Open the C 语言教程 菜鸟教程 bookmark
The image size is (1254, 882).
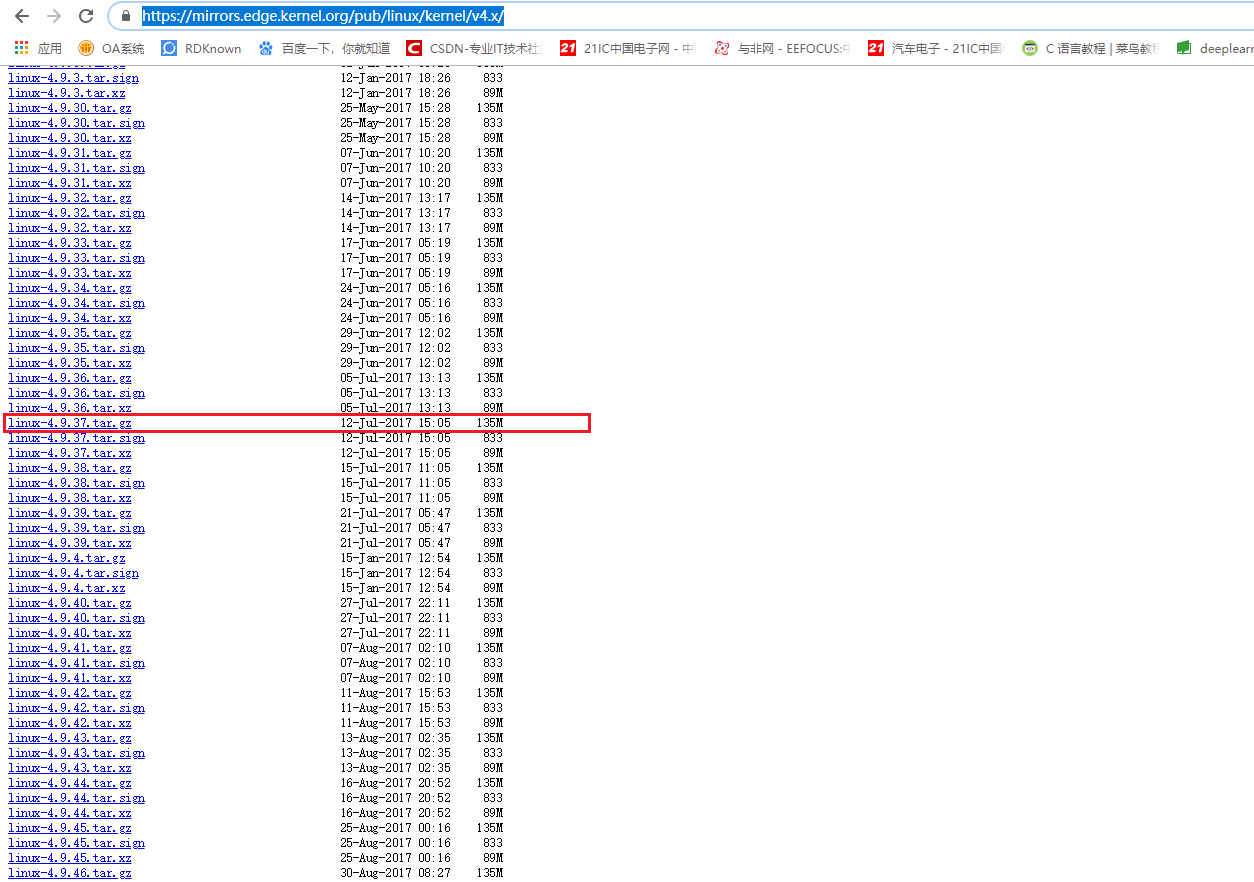tap(1090, 48)
